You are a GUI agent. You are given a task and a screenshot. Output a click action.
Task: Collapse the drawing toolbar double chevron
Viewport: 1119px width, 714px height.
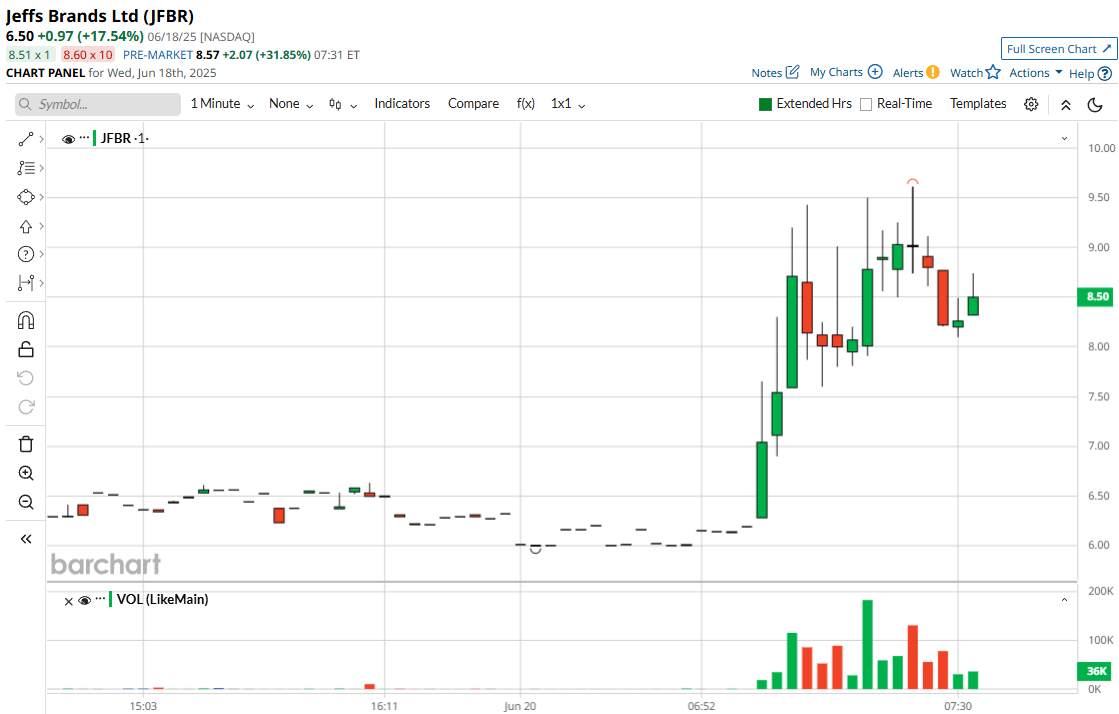[x=26, y=539]
